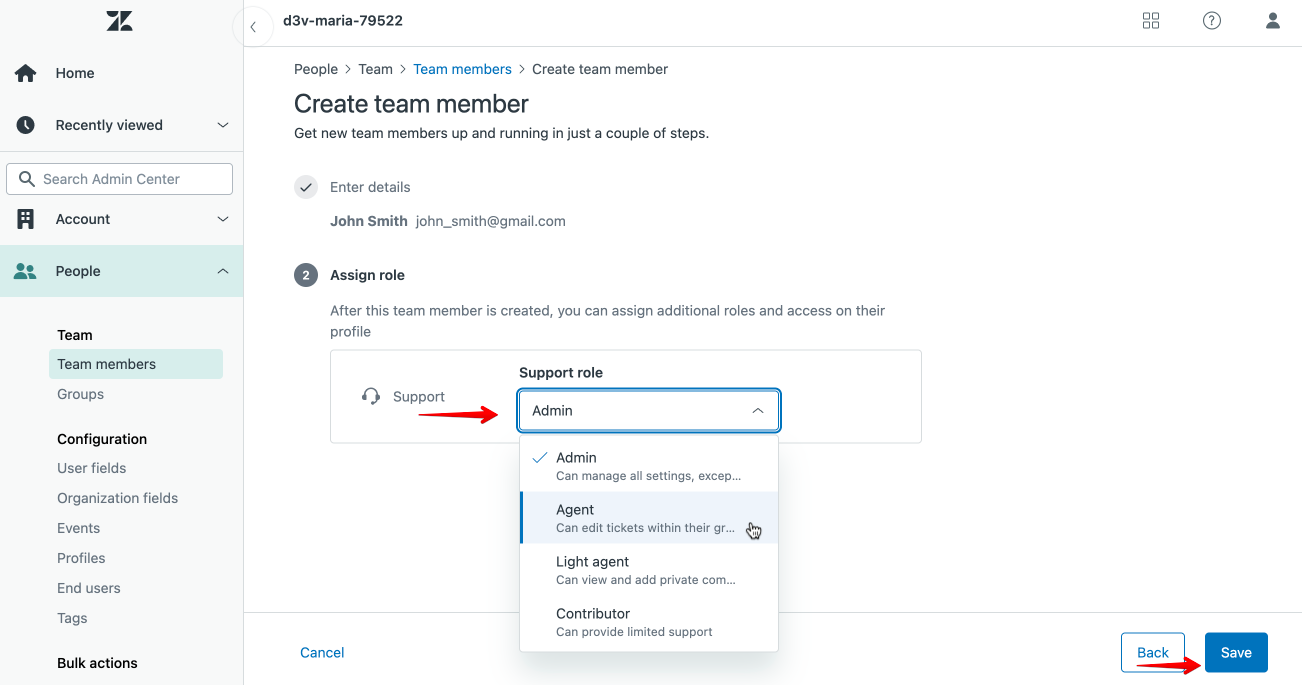The height and width of the screenshot is (685, 1302).
Task: Click the Zendesk logo icon
Action: click(120, 20)
